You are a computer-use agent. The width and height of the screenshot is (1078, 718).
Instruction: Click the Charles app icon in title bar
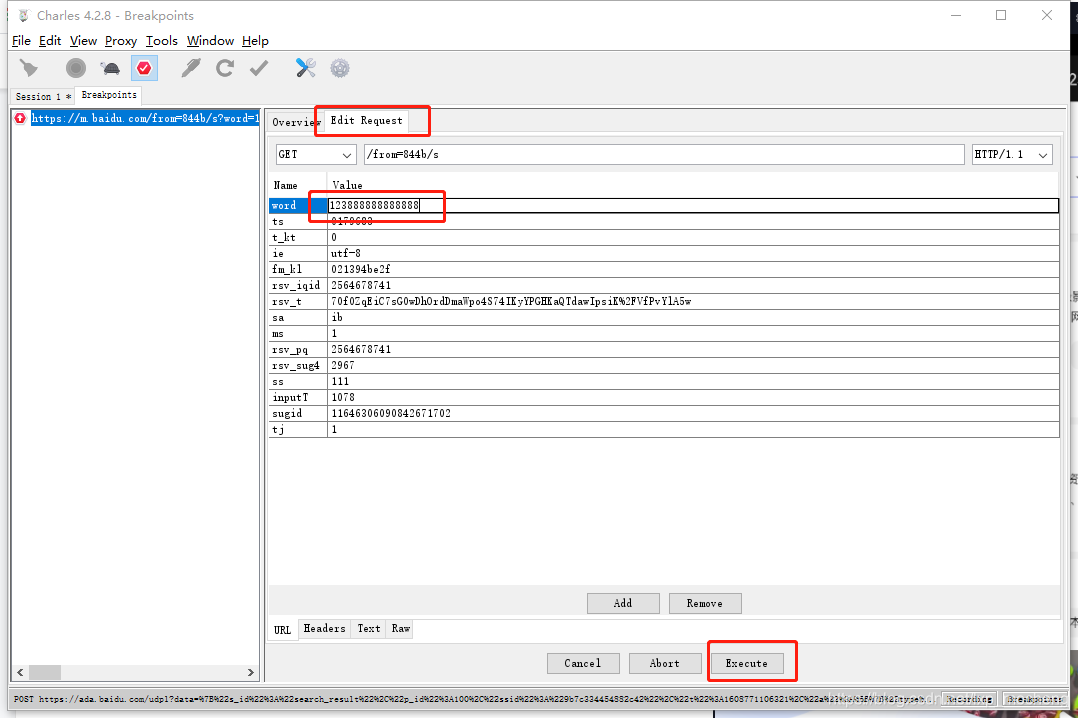pyautogui.click(x=24, y=15)
